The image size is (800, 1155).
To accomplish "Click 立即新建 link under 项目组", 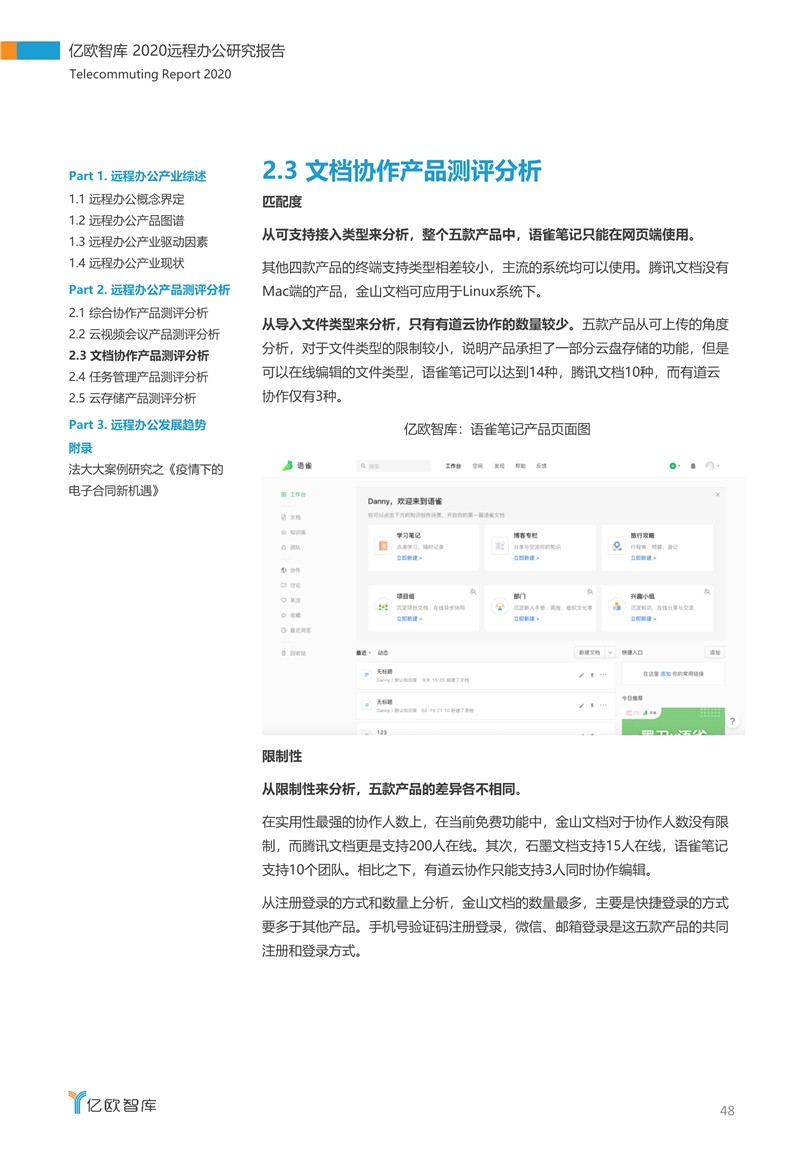I will [x=410, y=619].
